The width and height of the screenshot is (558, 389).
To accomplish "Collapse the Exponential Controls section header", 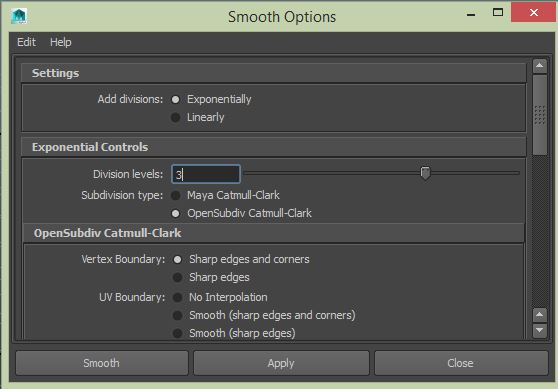I will [x=273, y=147].
